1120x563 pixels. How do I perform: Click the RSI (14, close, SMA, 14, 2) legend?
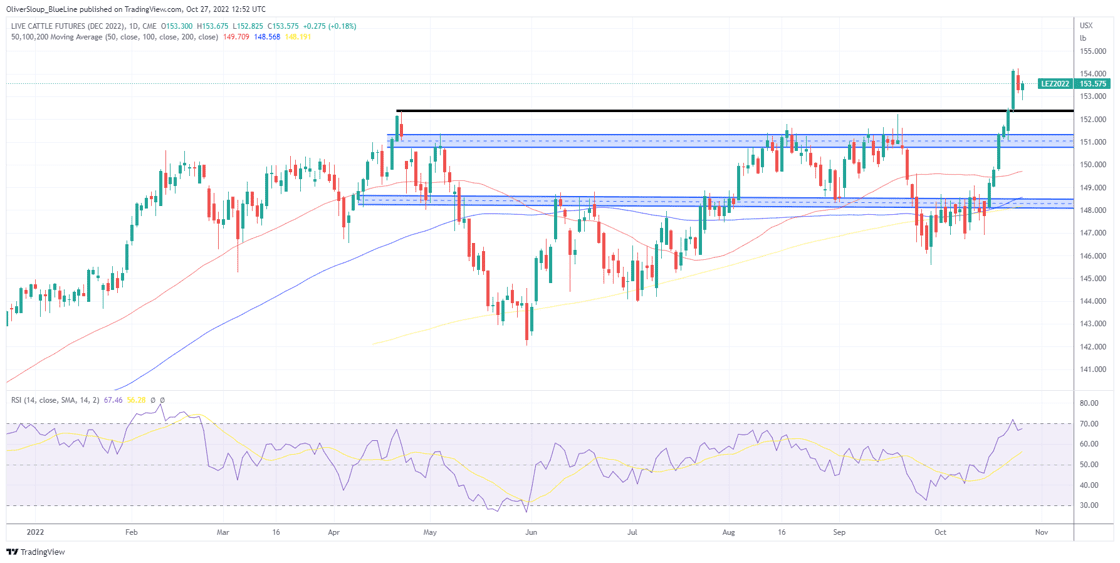point(54,400)
